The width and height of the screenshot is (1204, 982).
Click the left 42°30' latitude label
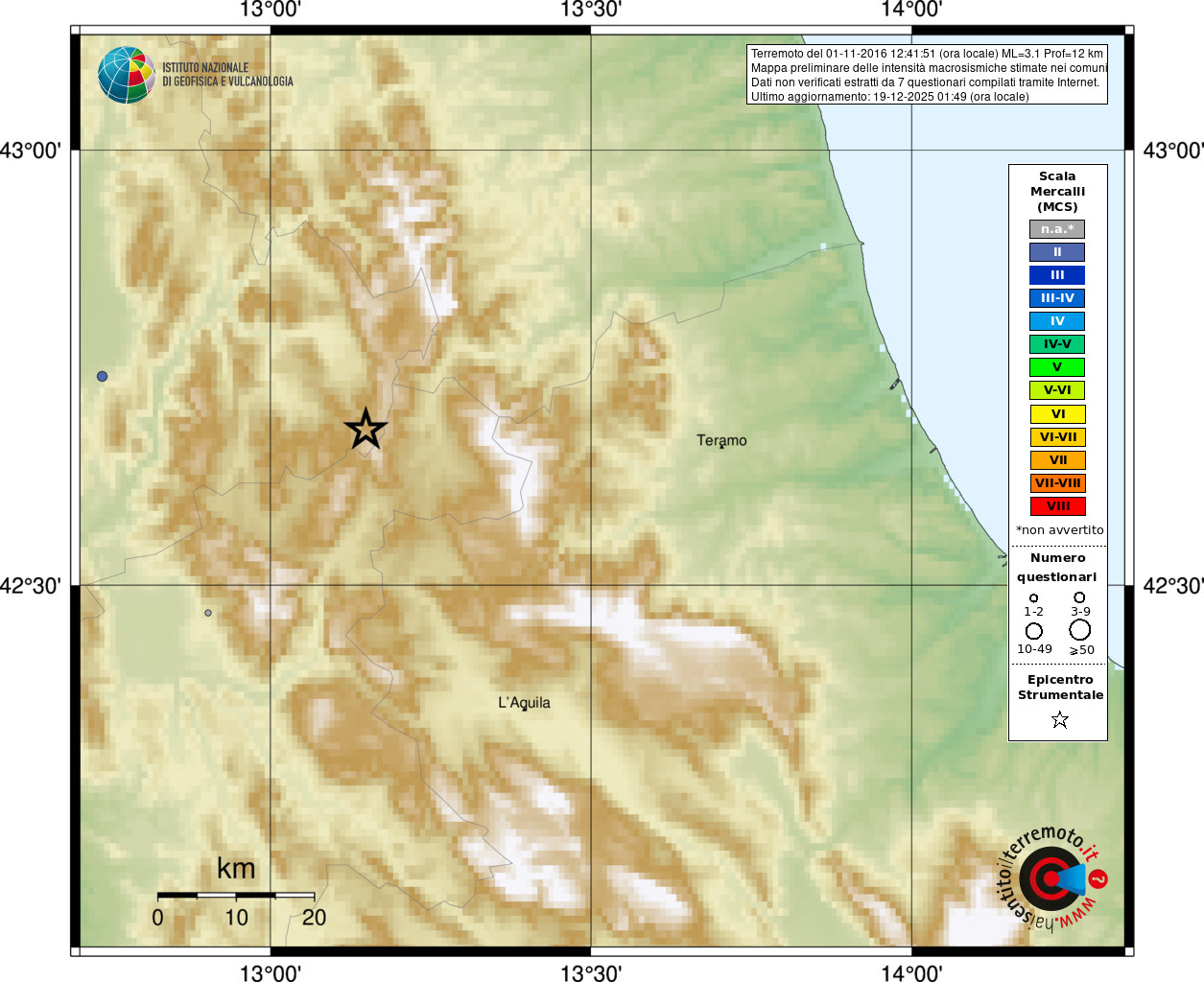(x=31, y=585)
